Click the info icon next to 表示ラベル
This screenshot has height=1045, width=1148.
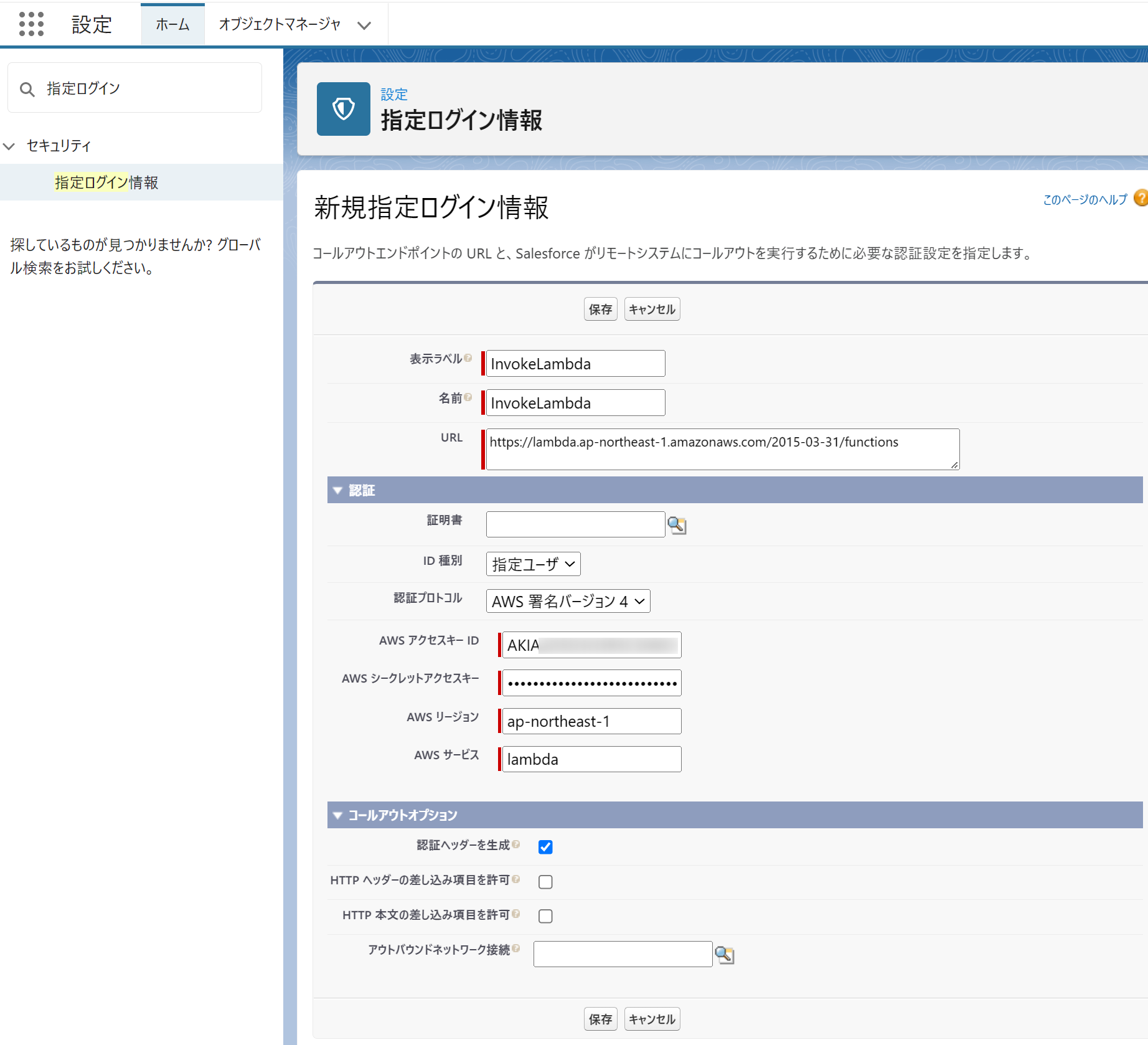click(468, 356)
